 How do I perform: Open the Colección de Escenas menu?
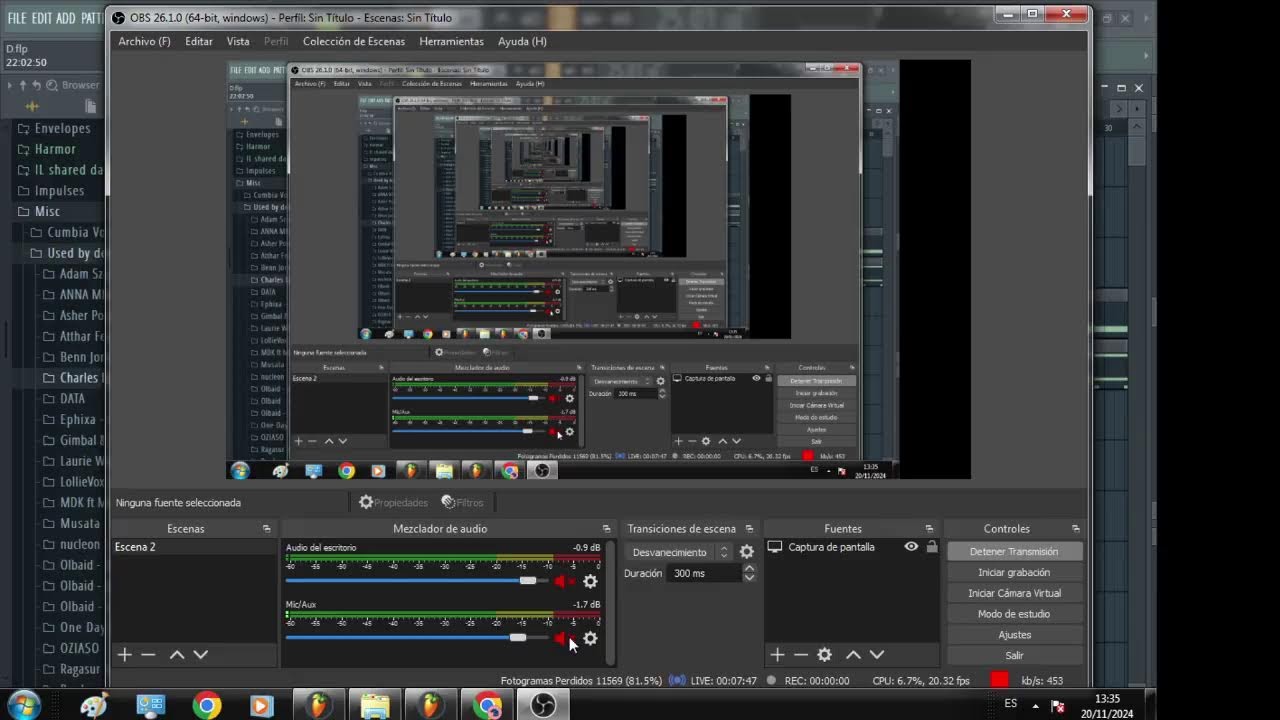(x=354, y=41)
